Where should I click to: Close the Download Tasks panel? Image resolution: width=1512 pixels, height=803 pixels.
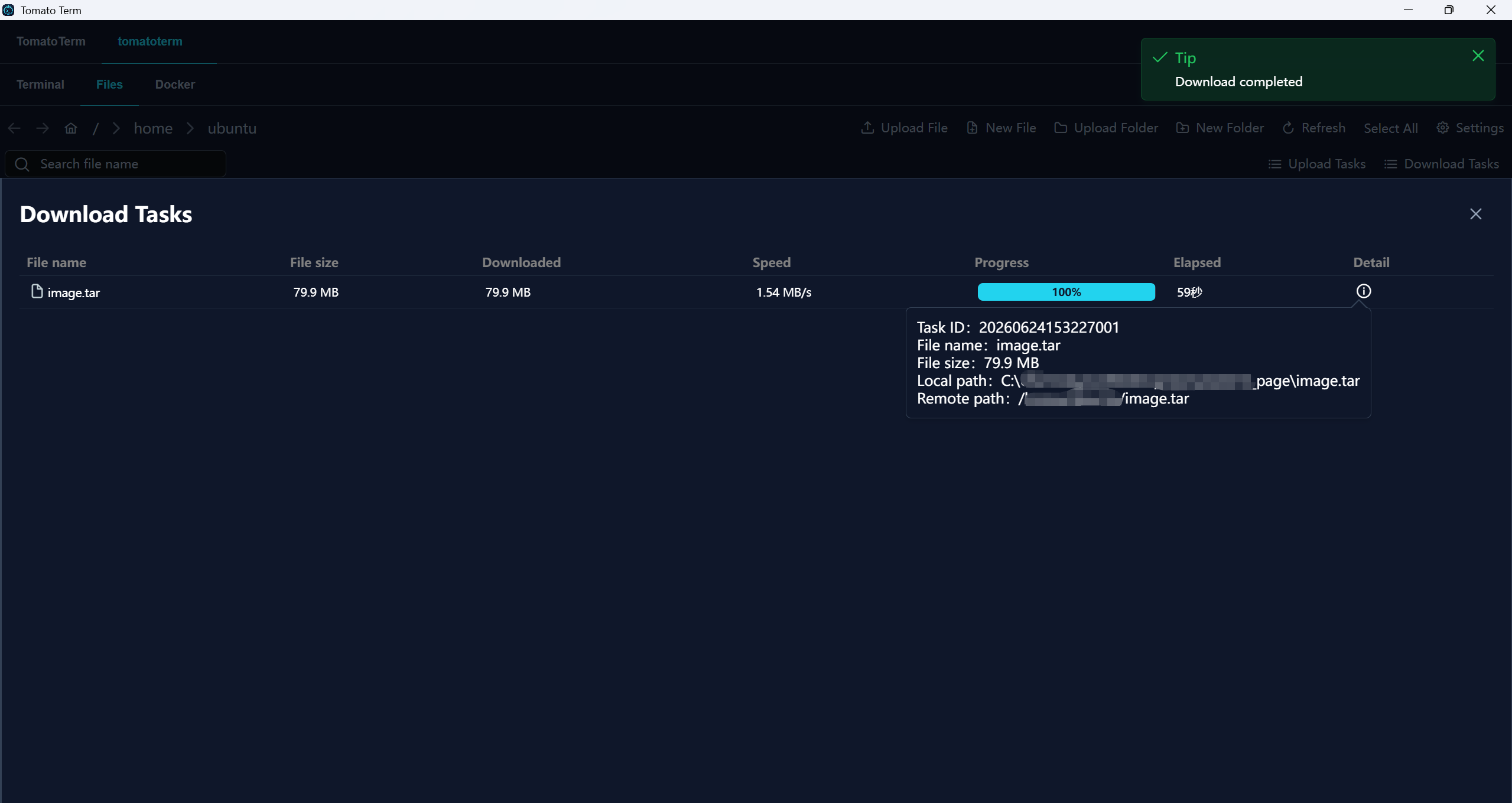pos(1475,214)
